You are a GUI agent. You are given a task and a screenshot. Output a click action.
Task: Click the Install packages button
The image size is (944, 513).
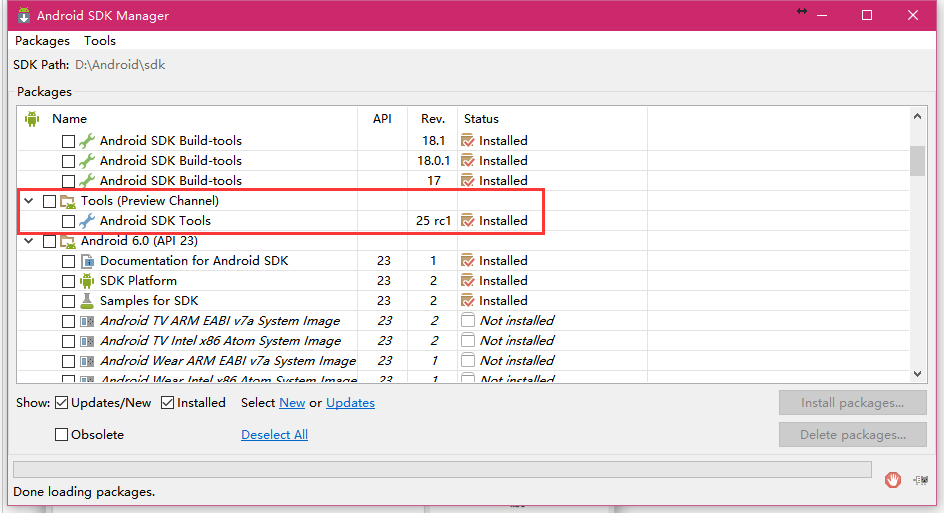(852, 403)
